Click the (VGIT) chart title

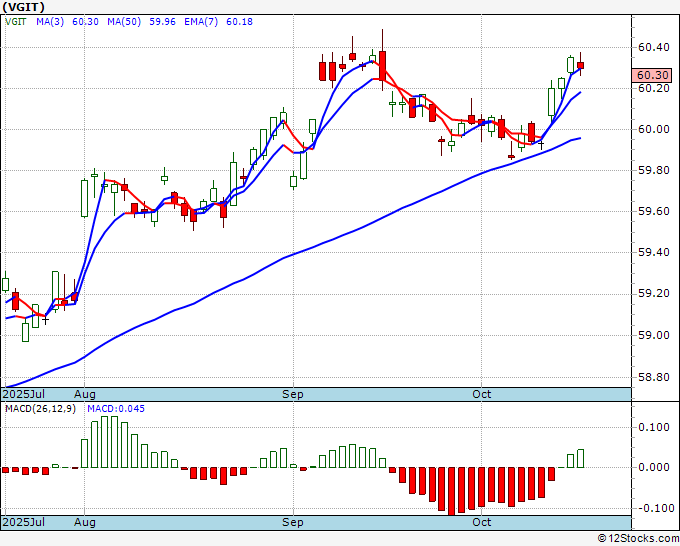pos(23,7)
